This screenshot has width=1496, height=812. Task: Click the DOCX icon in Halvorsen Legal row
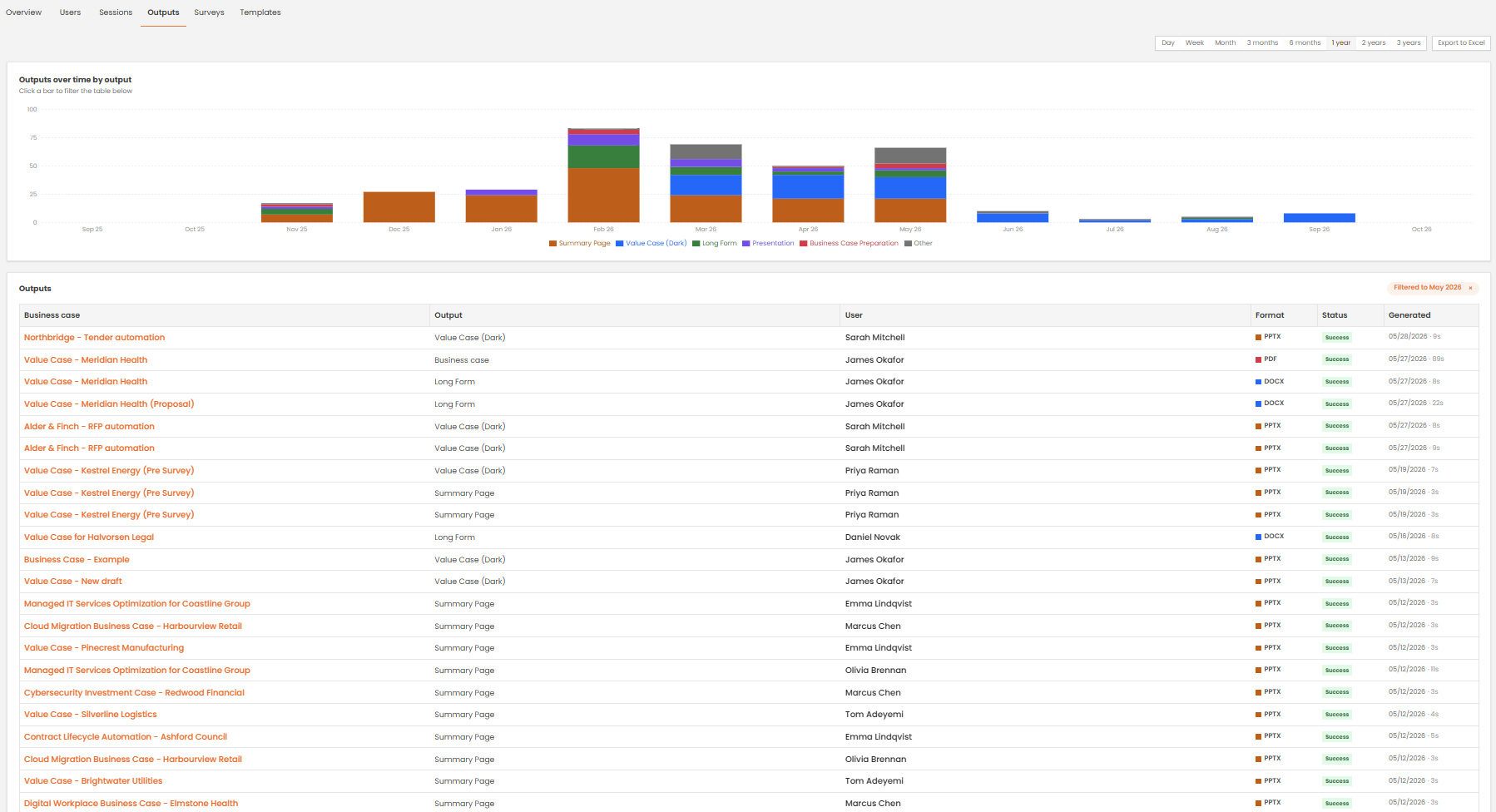tap(1258, 537)
